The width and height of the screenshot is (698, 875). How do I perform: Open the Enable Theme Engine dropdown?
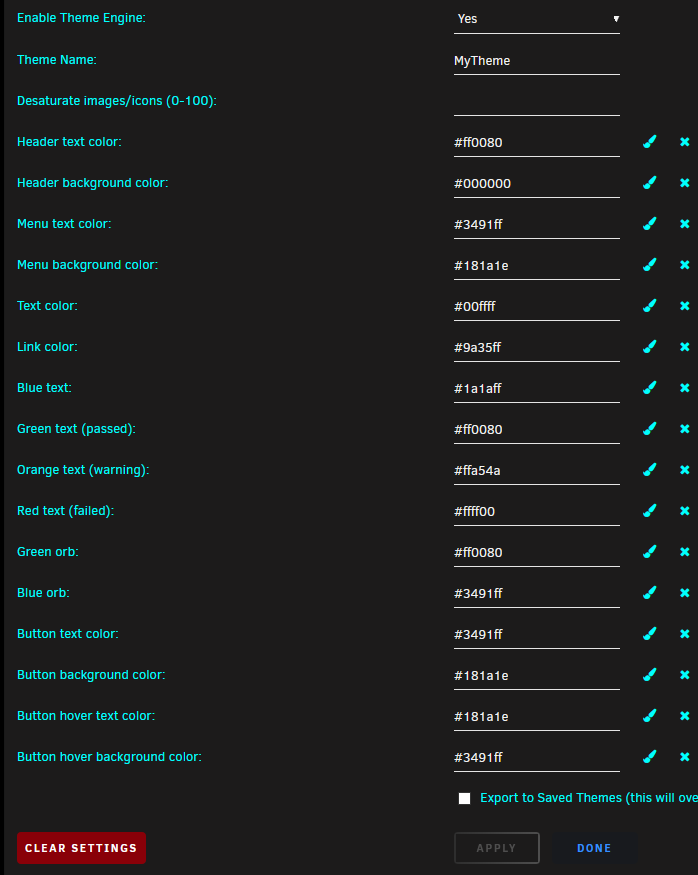click(537, 19)
